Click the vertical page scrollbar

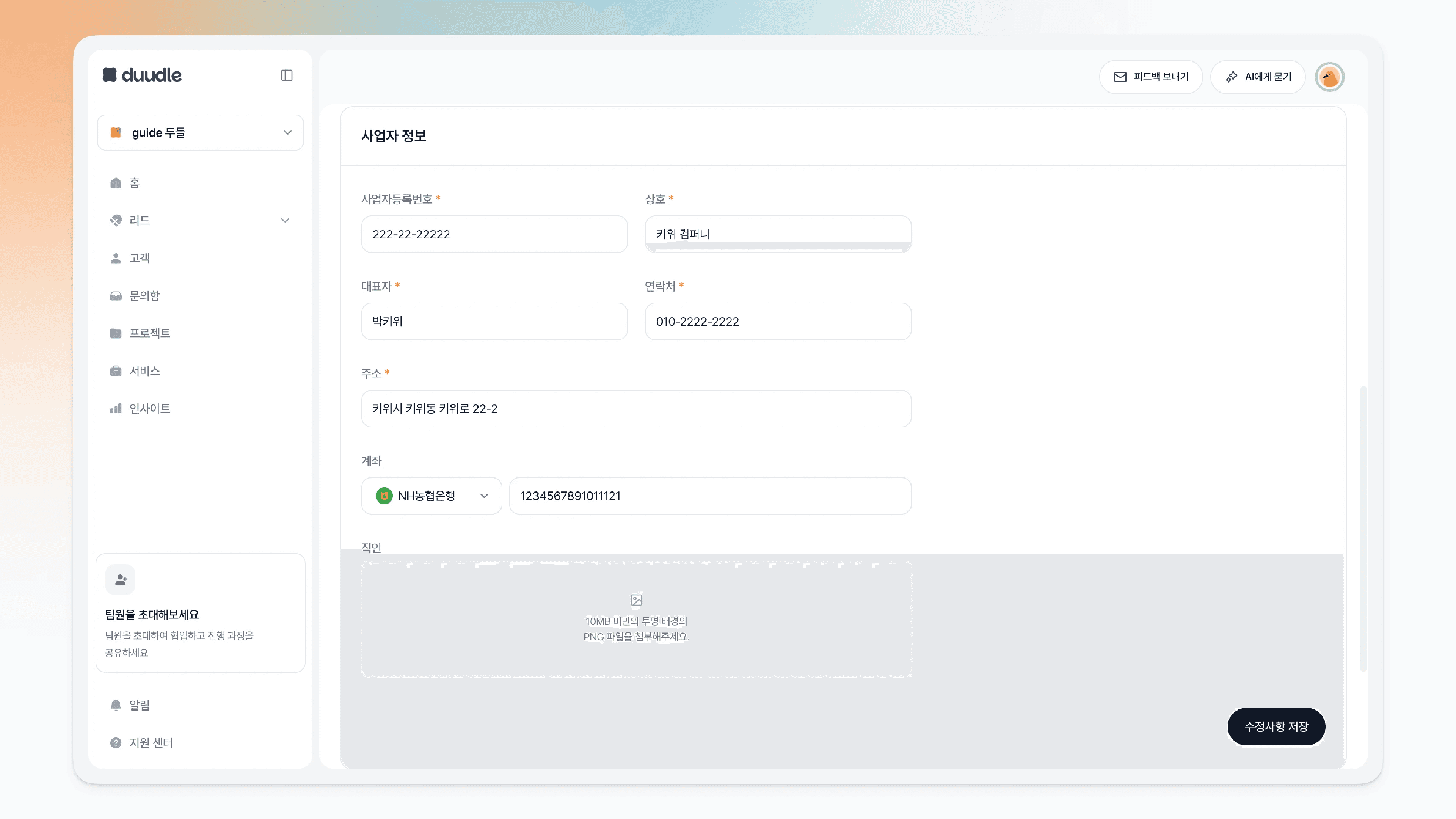1363,529
